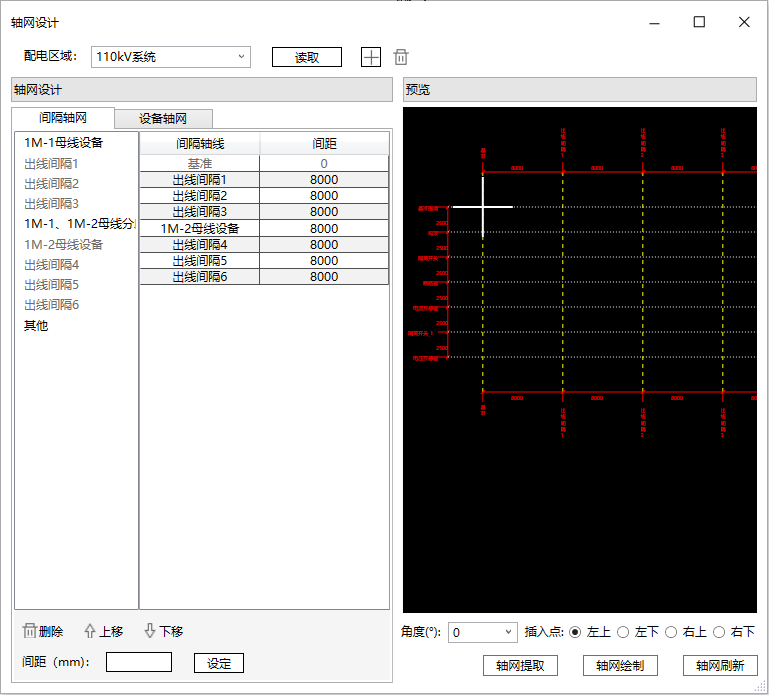769x695 pixels.
Task: Select 1M-2母线设备 in the left list
Action: point(64,244)
